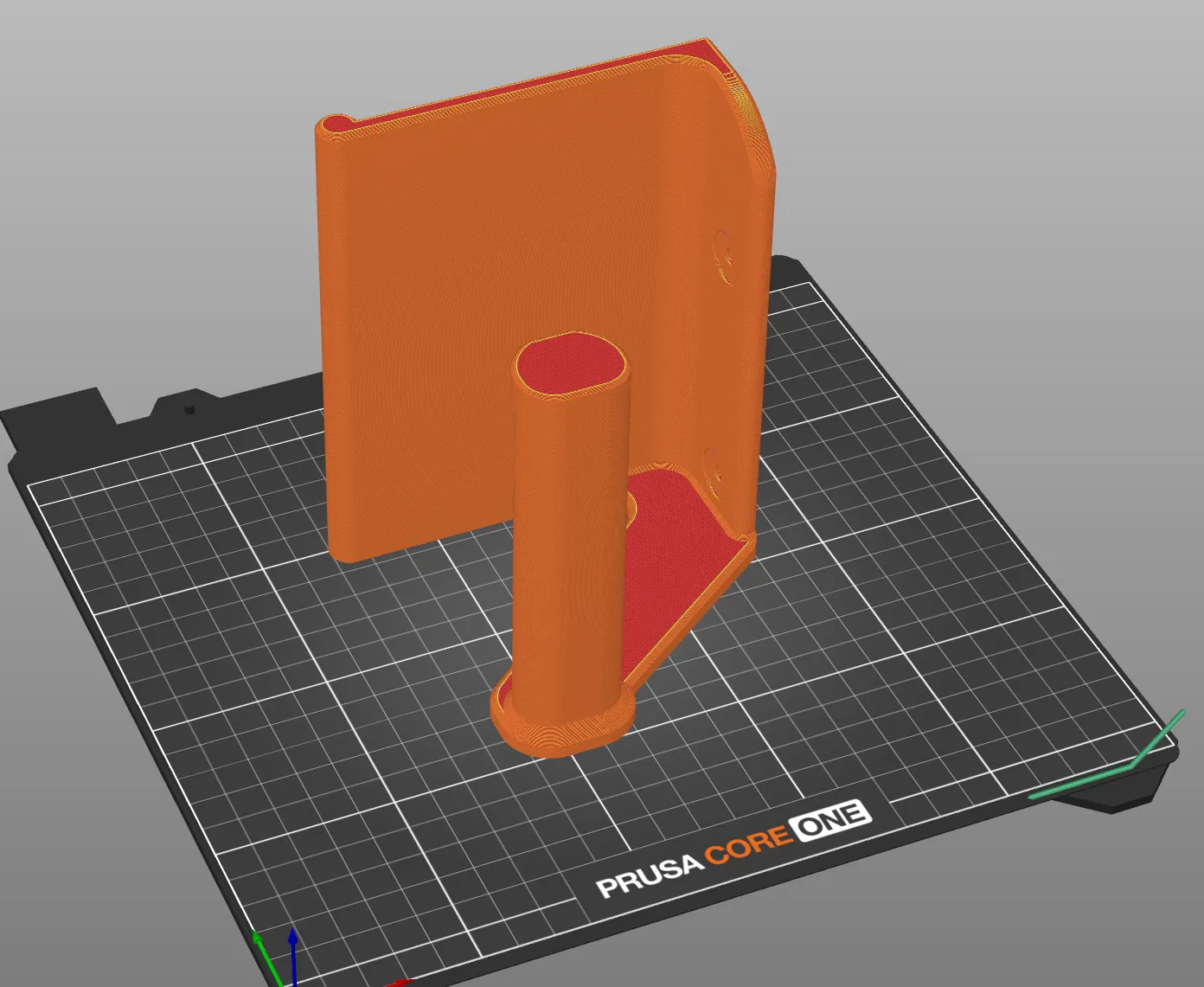This screenshot has height=987, width=1204.
Task: Select the orange cylindrical post of the model
Action: (x=571, y=545)
